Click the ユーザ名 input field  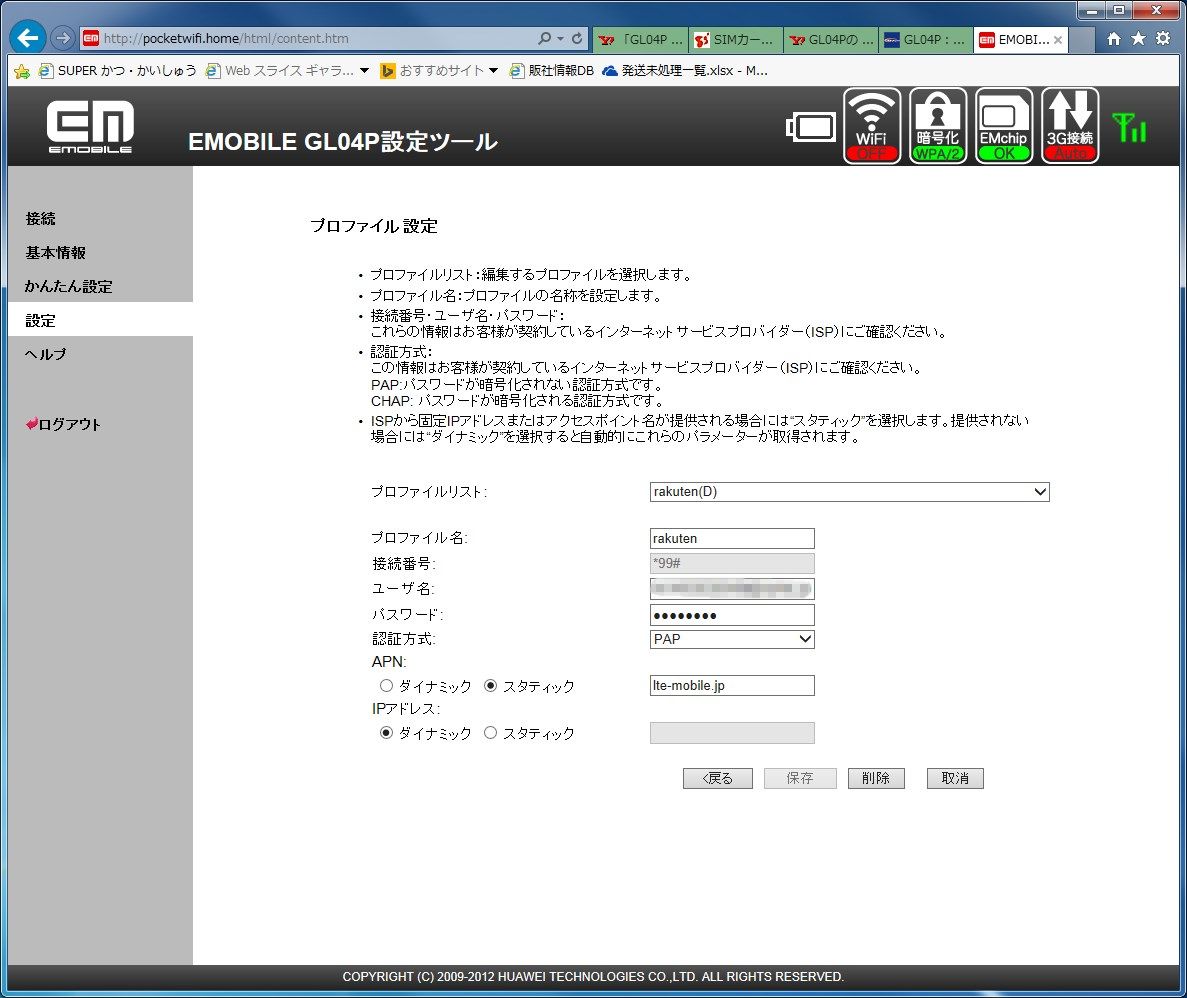pyautogui.click(x=732, y=588)
